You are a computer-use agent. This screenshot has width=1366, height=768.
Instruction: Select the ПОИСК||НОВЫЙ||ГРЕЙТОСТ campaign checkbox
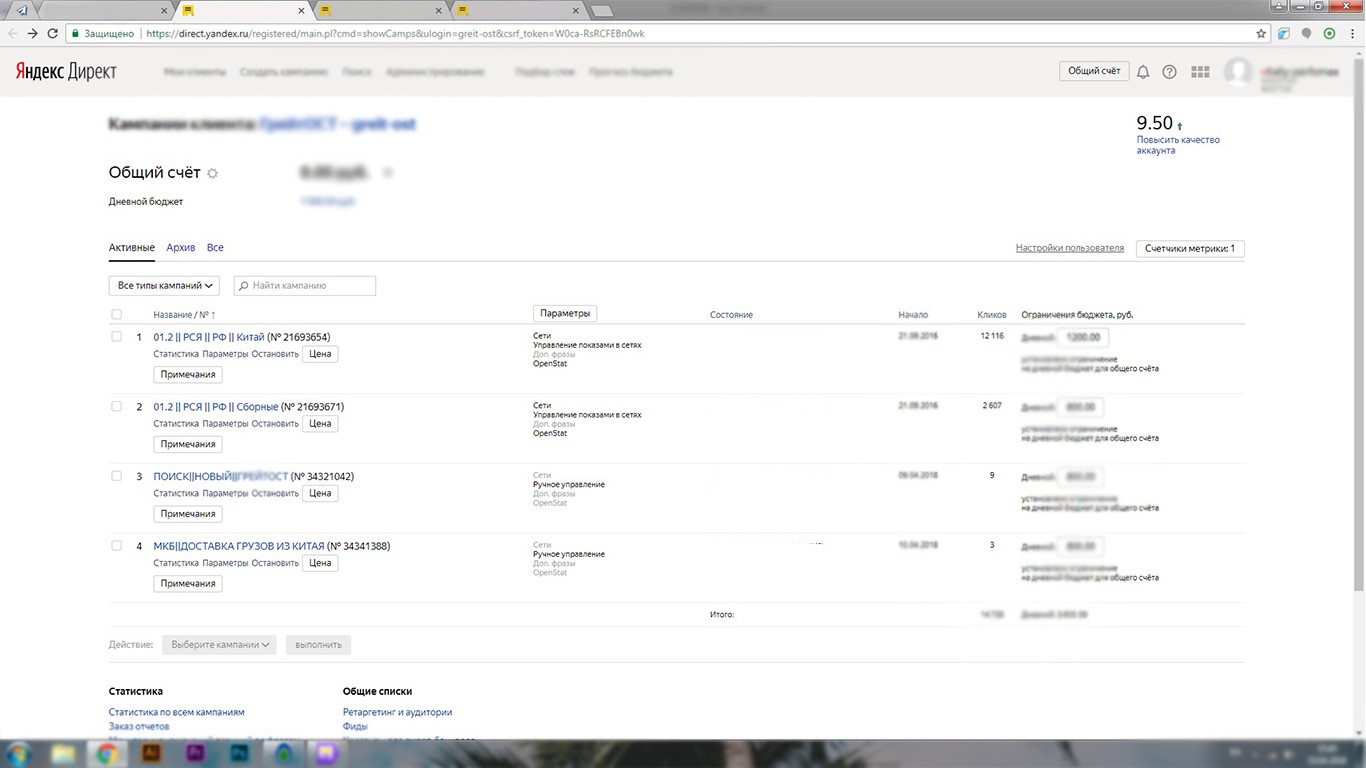pyautogui.click(x=116, y=476)
